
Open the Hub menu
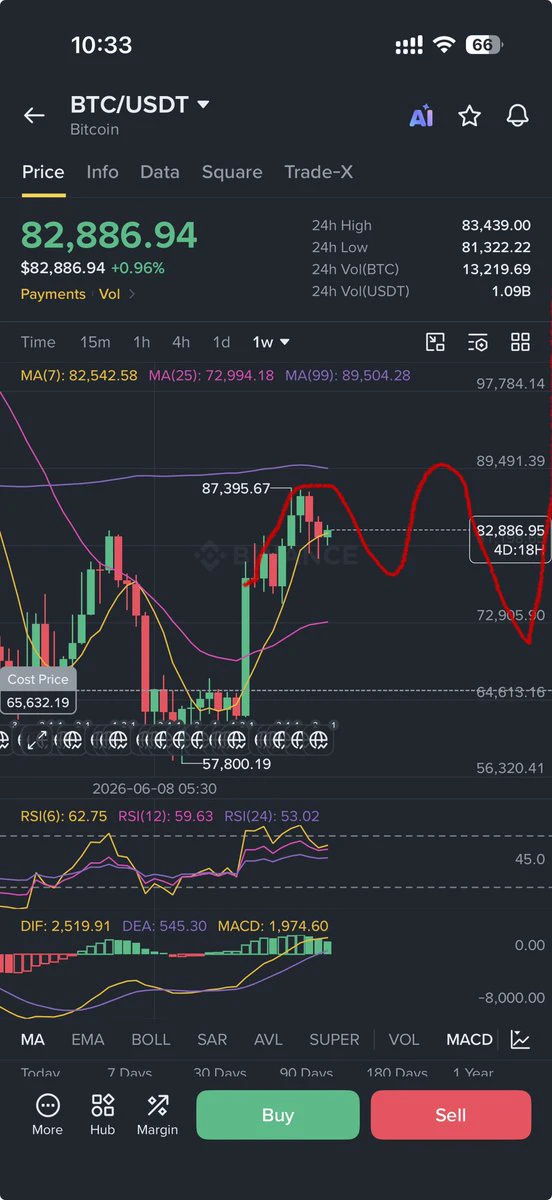pyautogui.click(x=102, y=1115)
